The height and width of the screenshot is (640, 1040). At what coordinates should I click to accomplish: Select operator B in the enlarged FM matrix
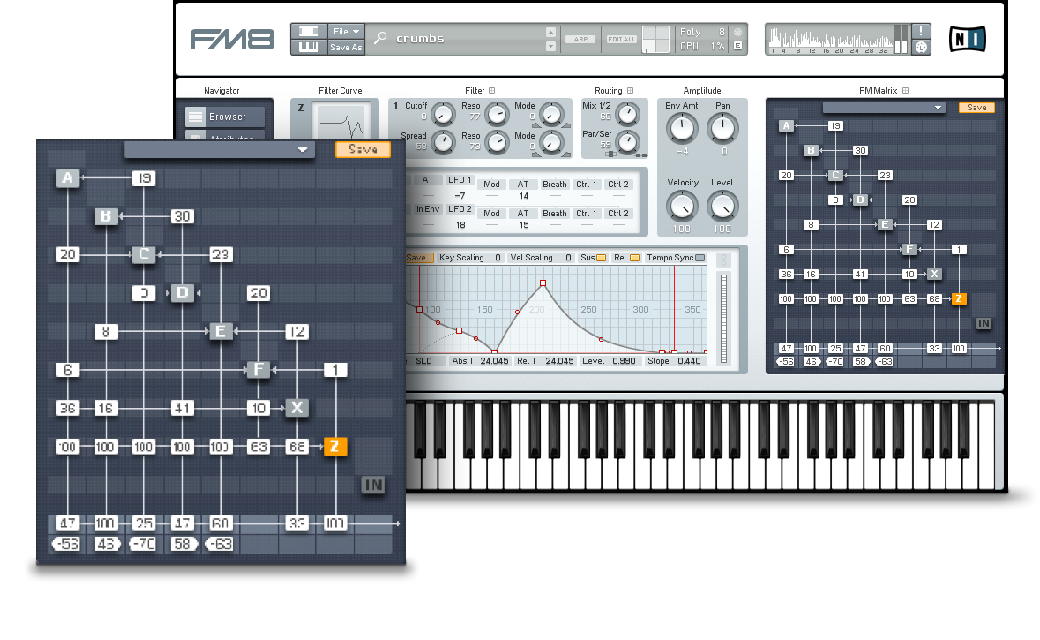click(x=106, y=216)
